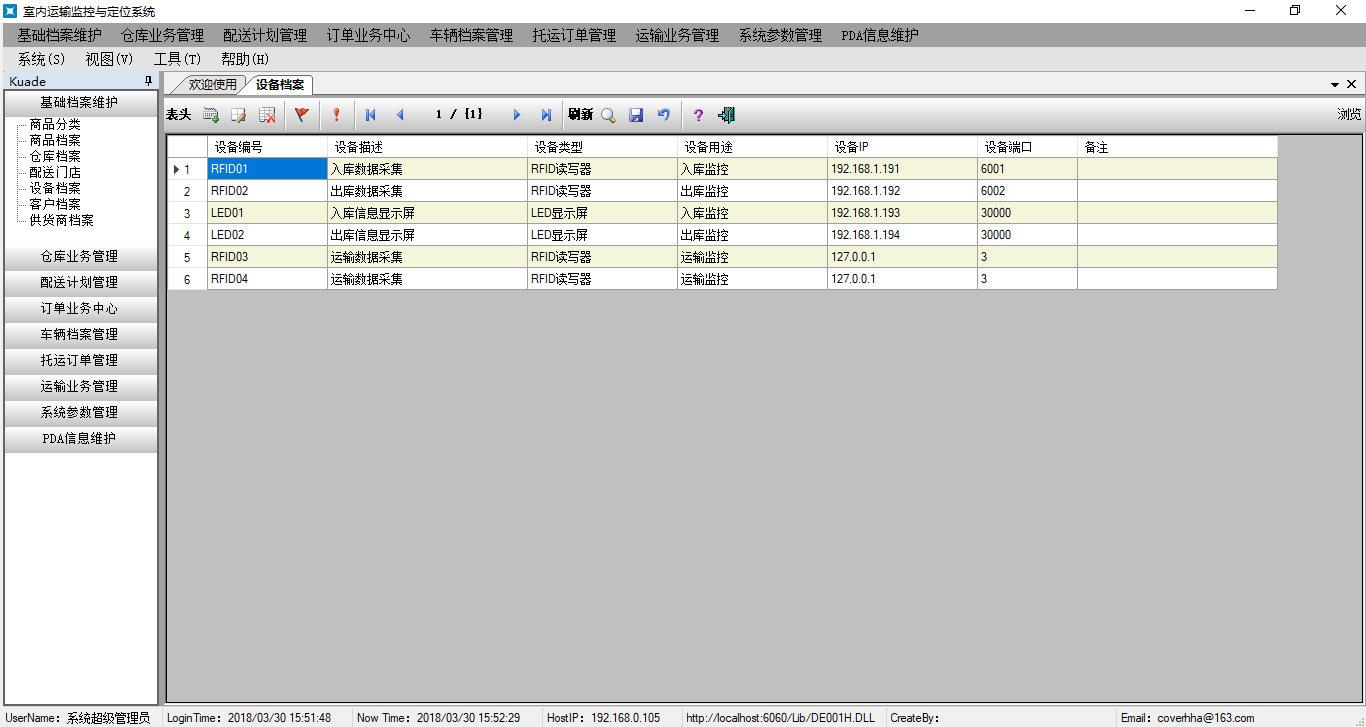The width and height of the screenshot is (1366, 727).
Task: Click the blue undo arrow icon
Action: tap(663, 115)
